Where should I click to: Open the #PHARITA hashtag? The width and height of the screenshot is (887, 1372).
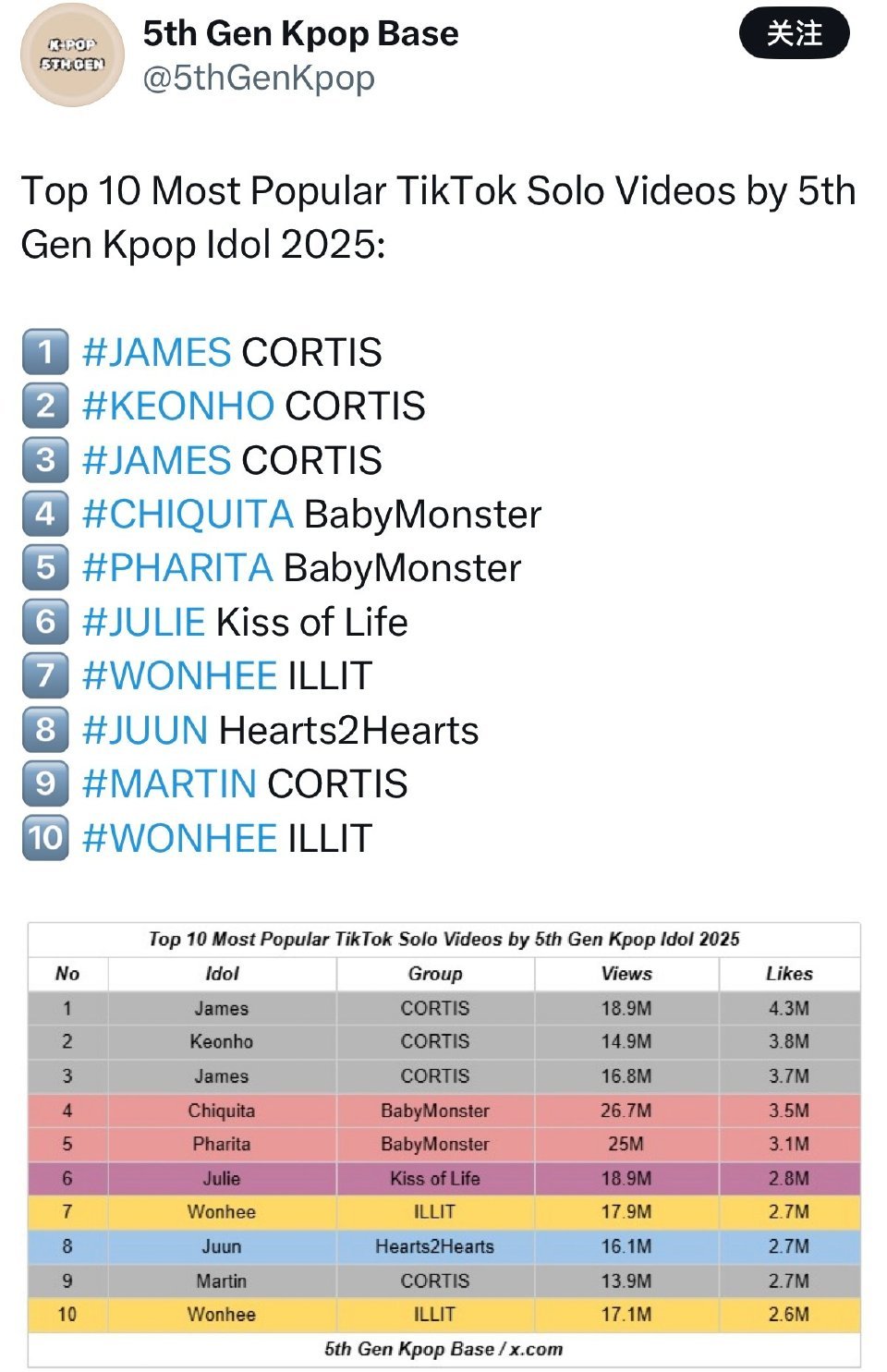177,567
